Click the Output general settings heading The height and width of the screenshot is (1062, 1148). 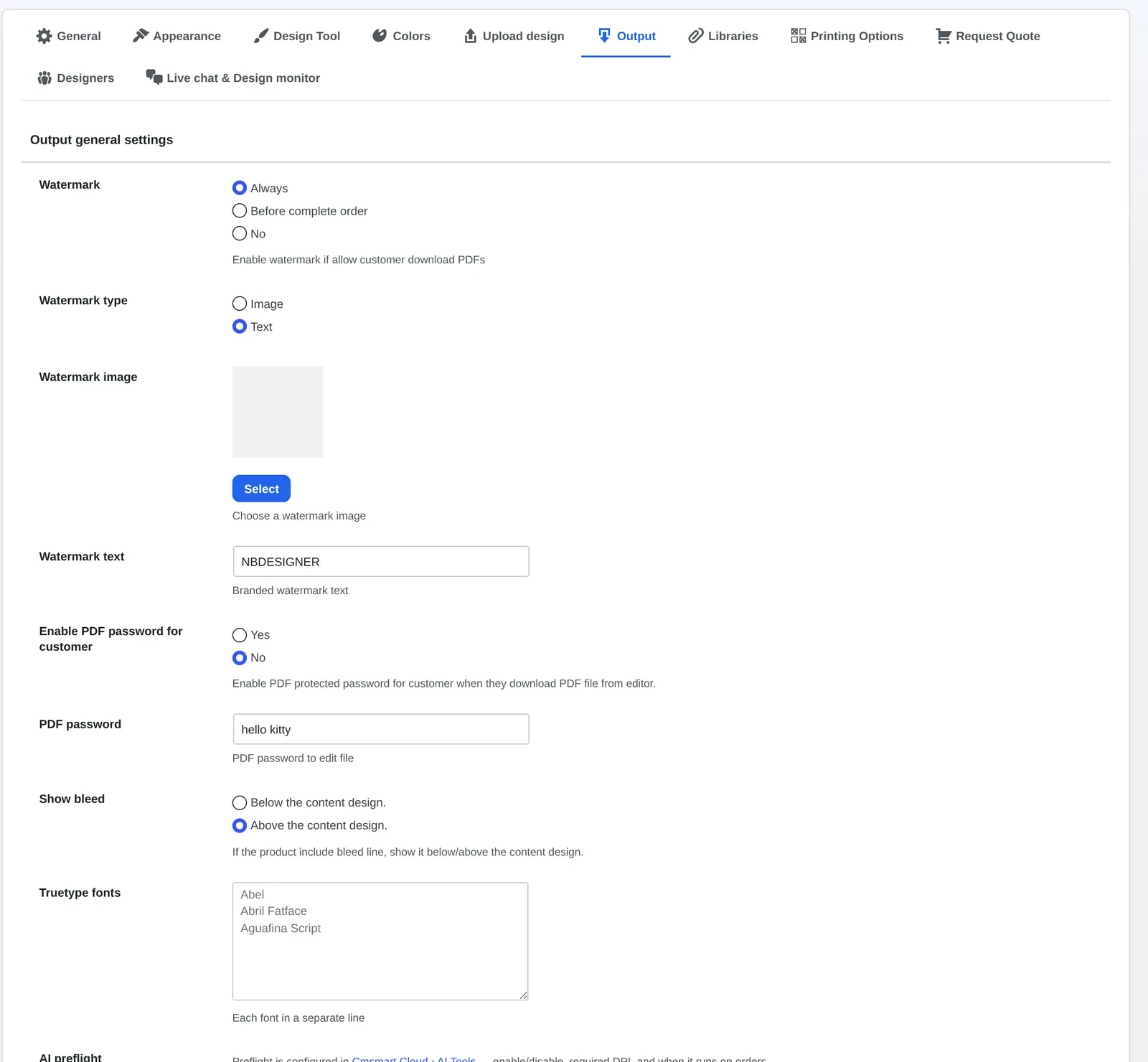point(101,140)
